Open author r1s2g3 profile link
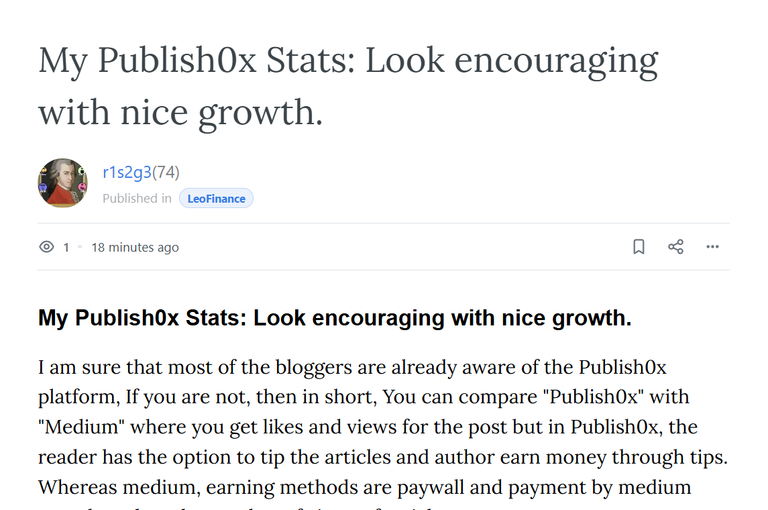The width and height of the screenshot is (768, 510). click(x=127, y=172)
